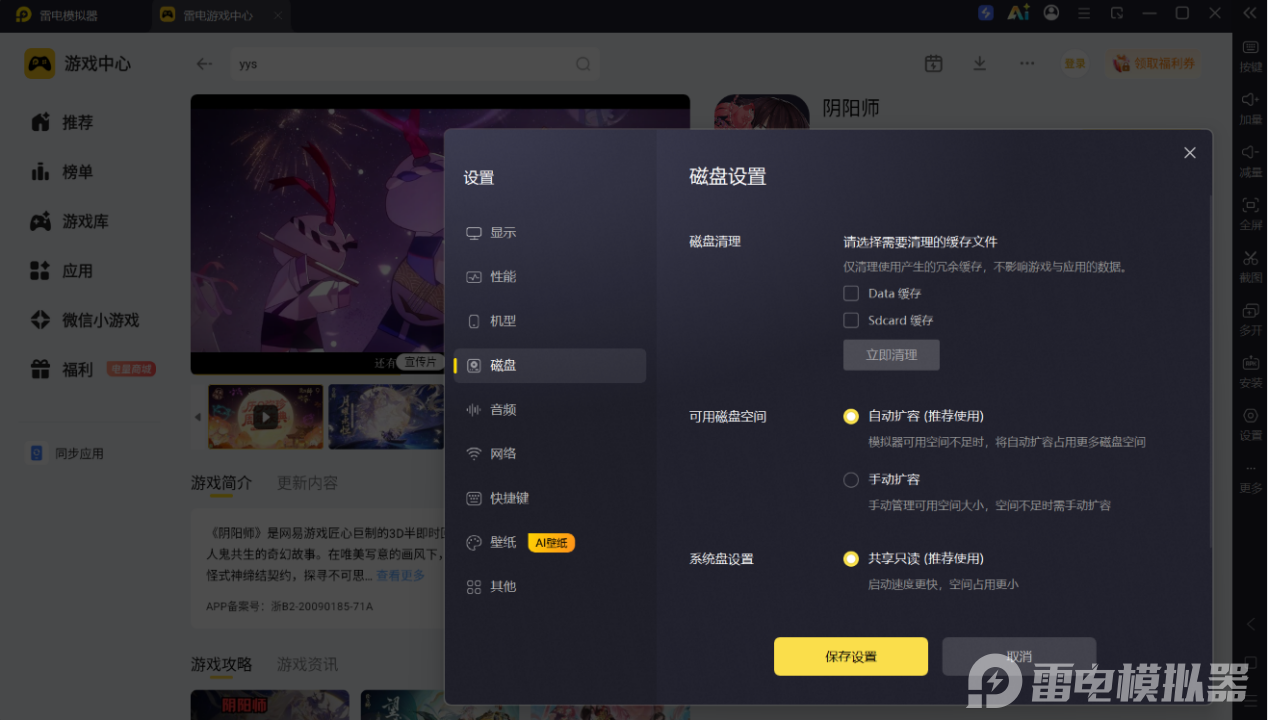
Task: Open the hamburger menu in title bar
Action: pos(1083,13)
